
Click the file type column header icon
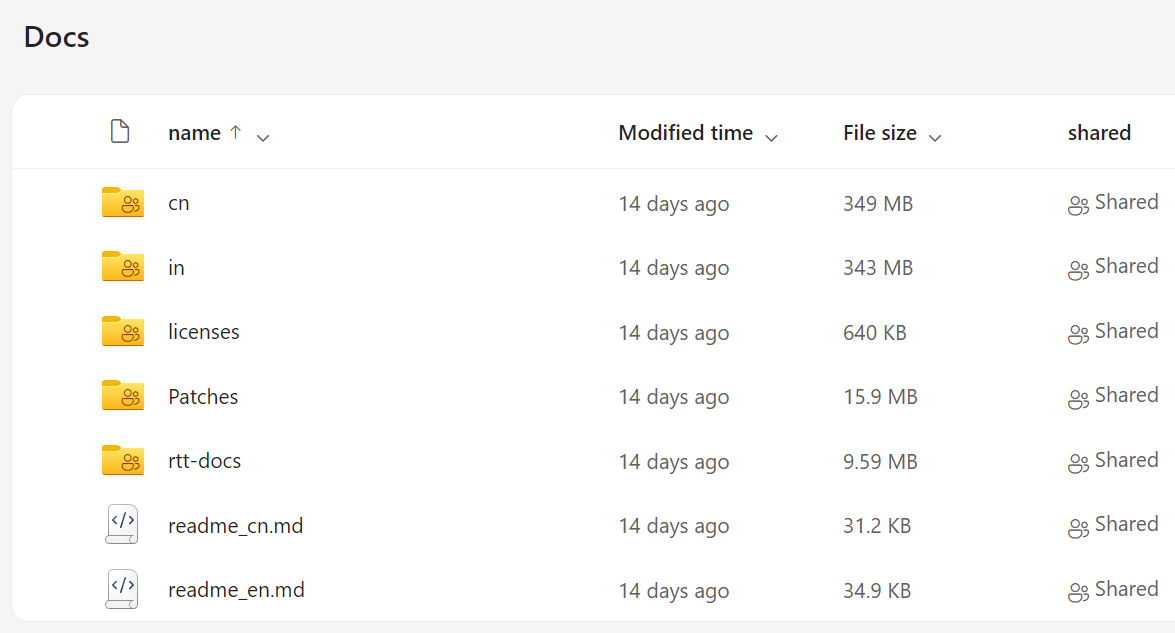pyautogui.click(x=120, y=131)
